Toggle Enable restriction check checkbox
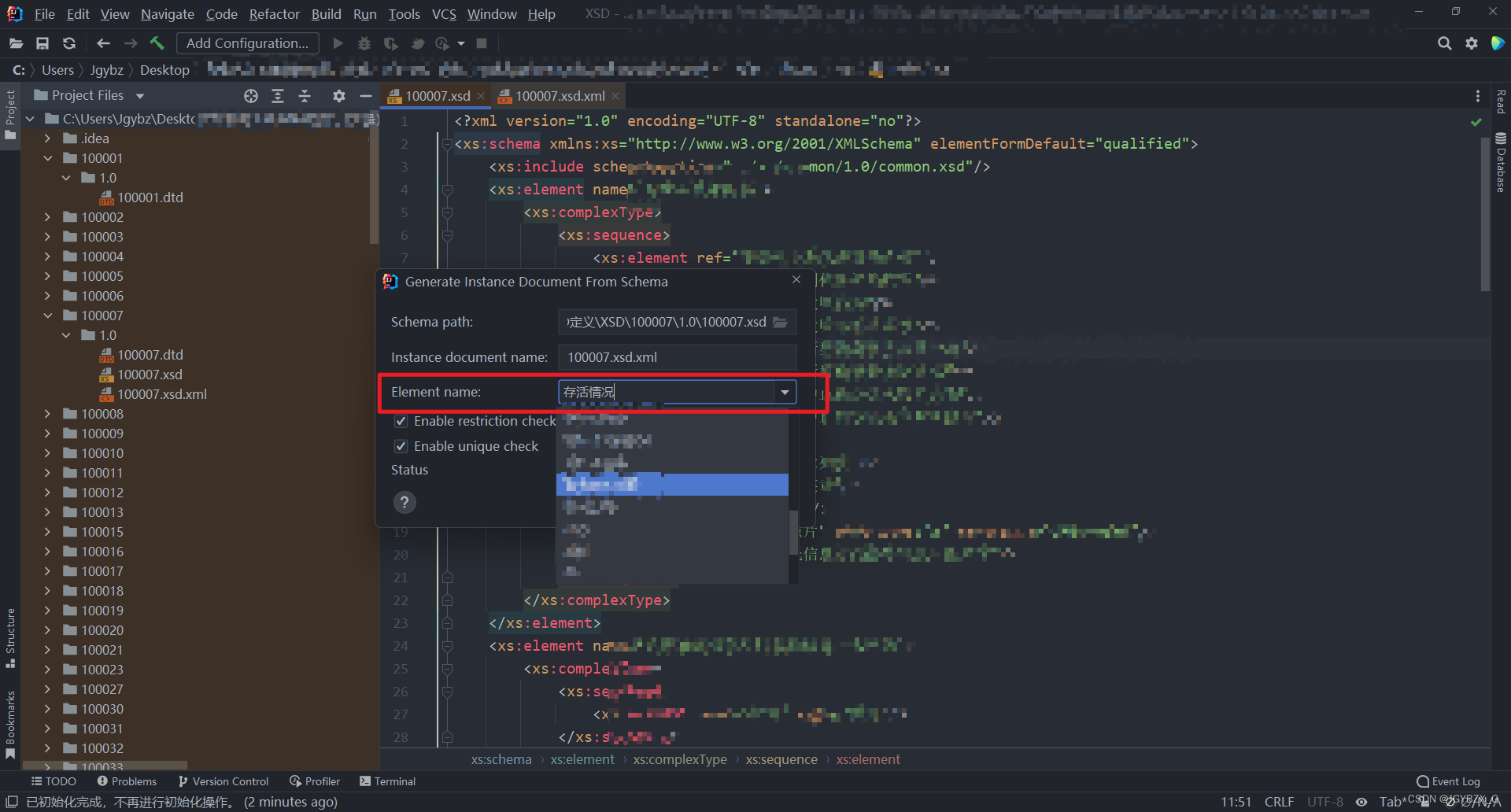The image size is (1511, 812). click(401, 421)
